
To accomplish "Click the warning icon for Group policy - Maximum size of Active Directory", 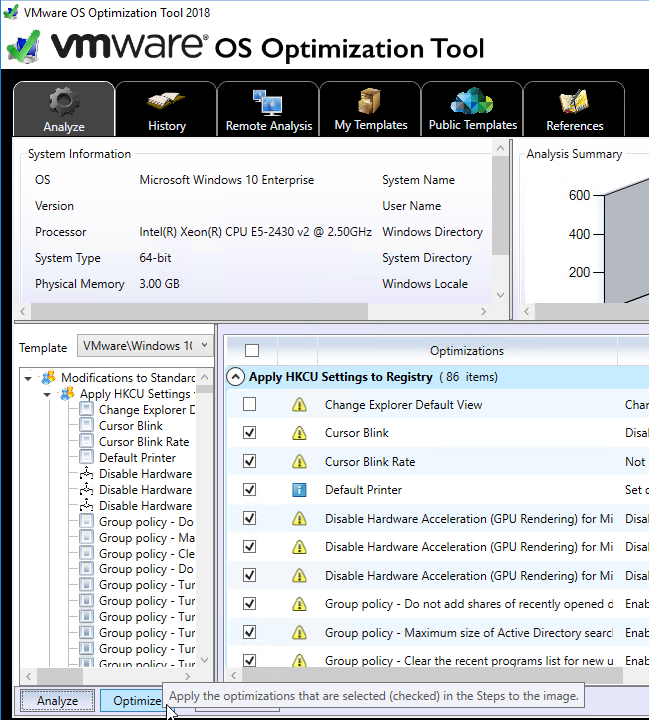I will 299,633.
